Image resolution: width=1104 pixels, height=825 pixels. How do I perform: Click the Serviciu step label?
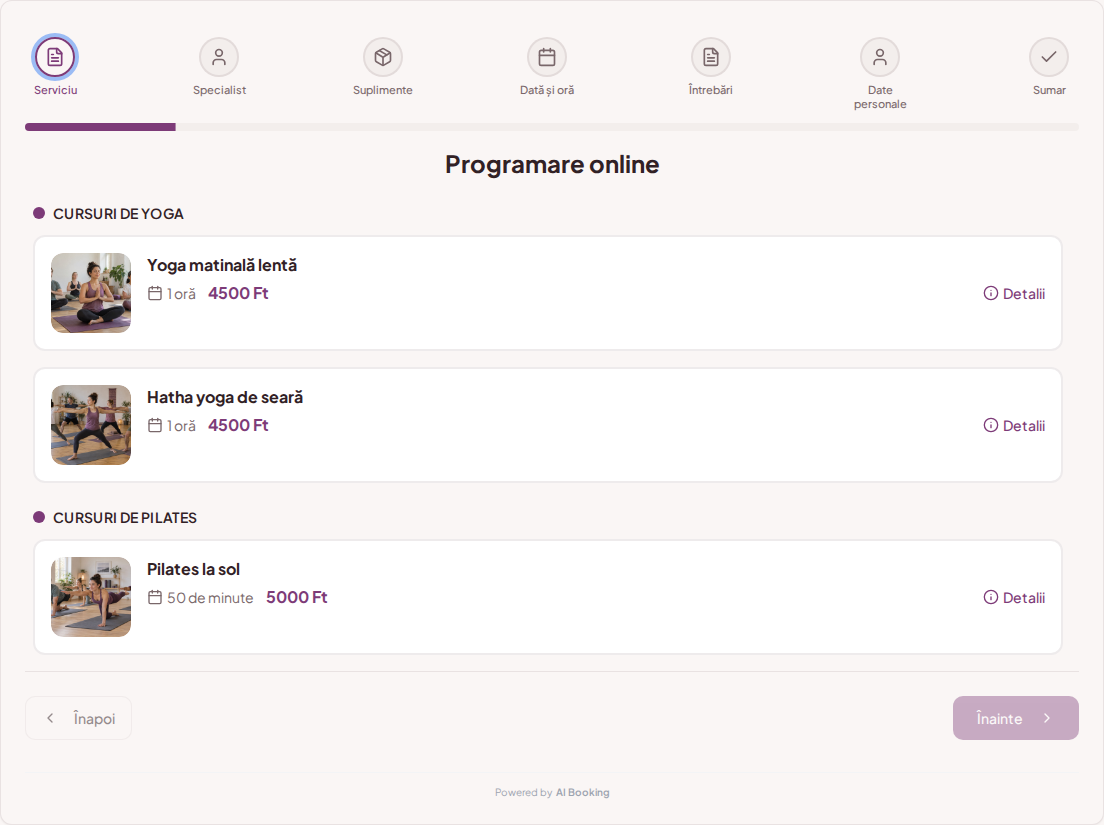tap(56, 90)
